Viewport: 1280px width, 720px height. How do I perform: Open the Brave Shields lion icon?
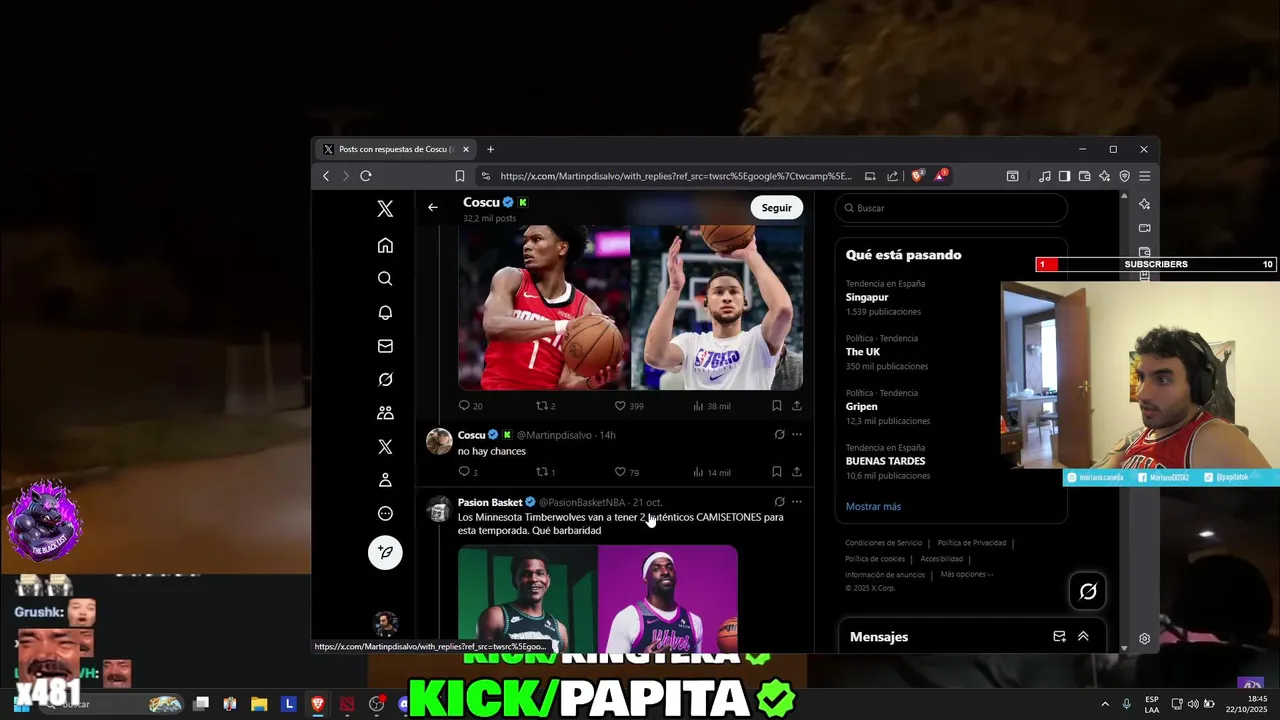918,176
